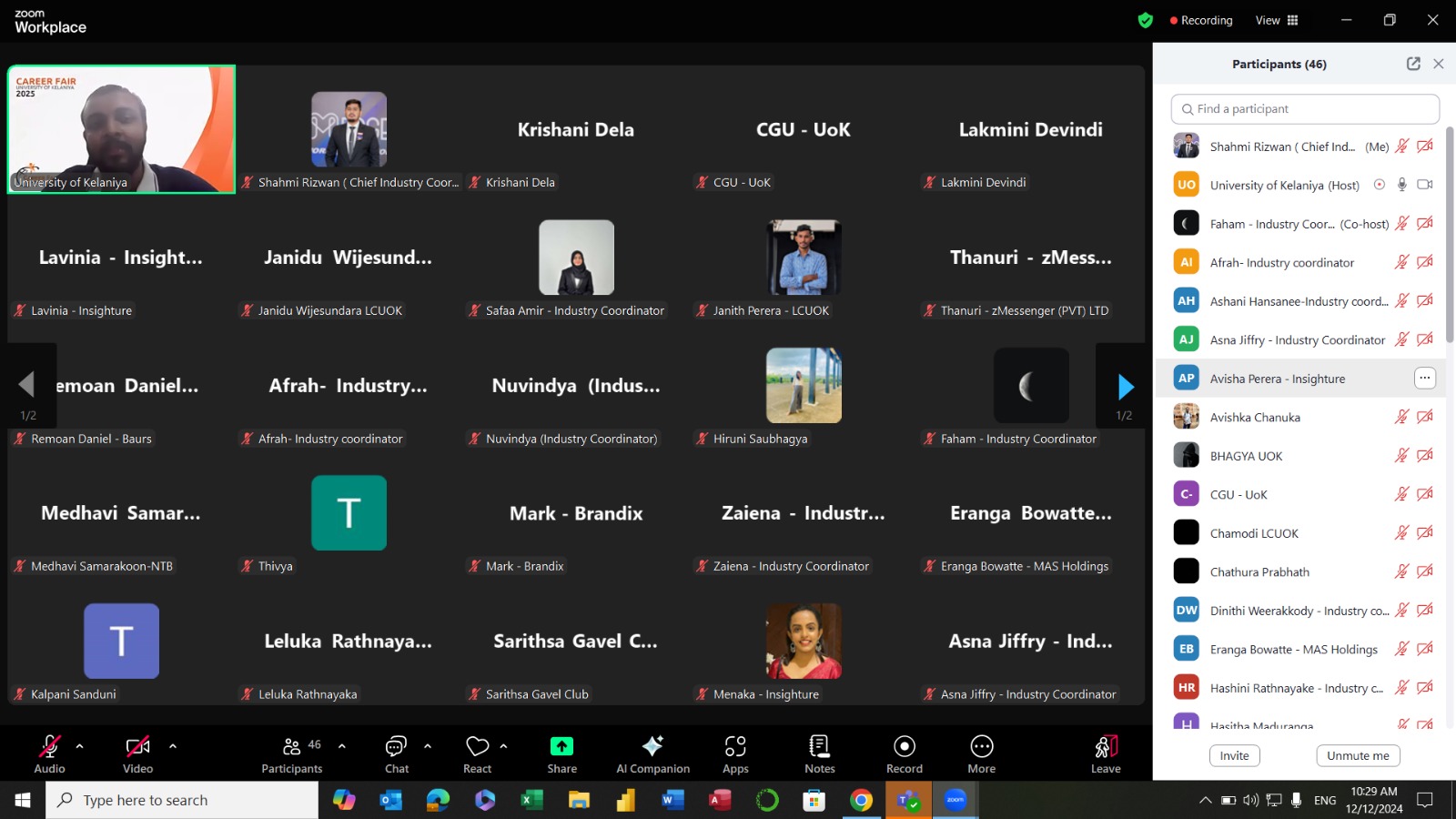
Task: Click ENG language selector in tray
Action: pos(1325,801)
